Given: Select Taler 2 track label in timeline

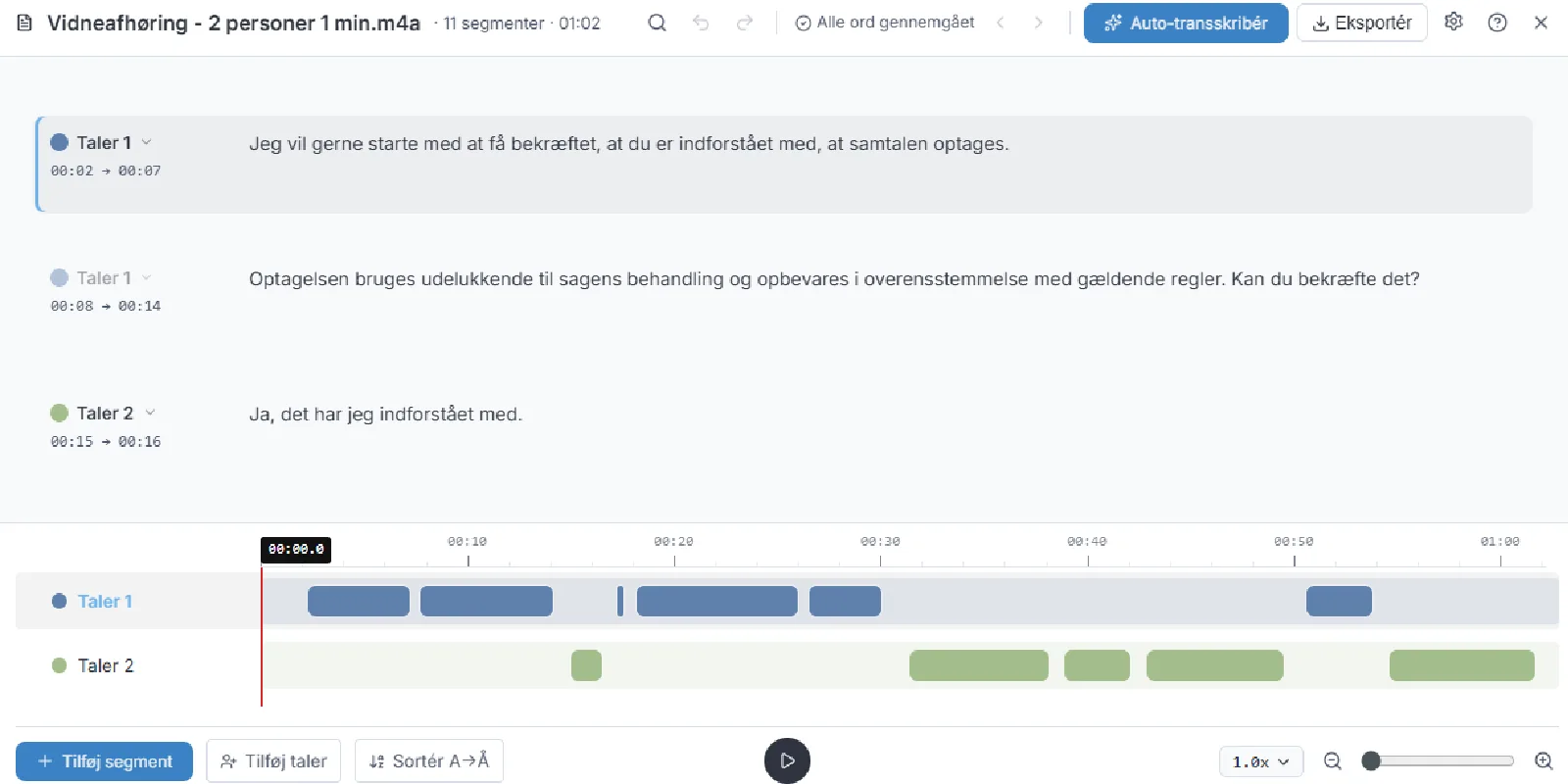Looking at the screenshot, I should [105, 665].
